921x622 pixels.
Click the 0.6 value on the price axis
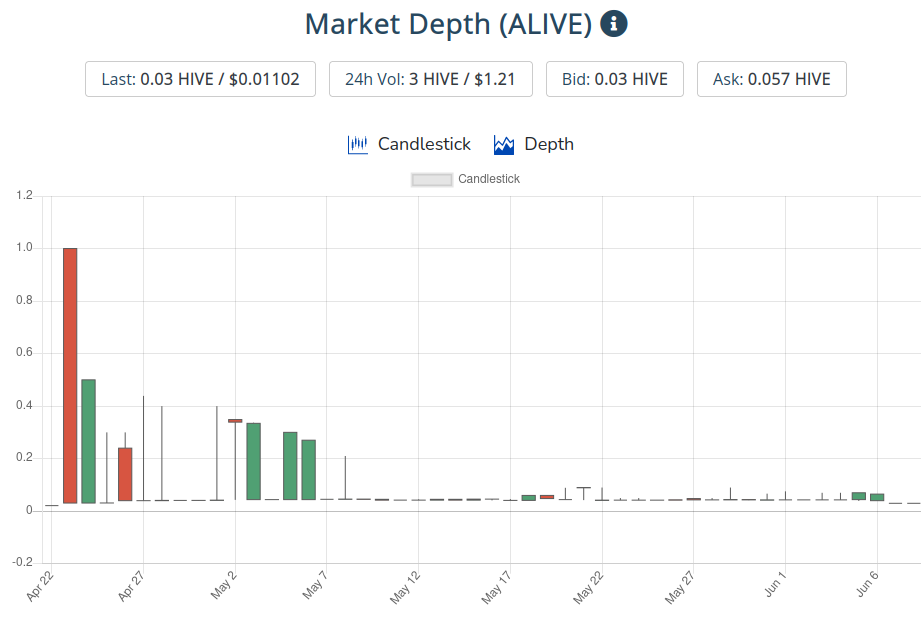coord(25,353)
